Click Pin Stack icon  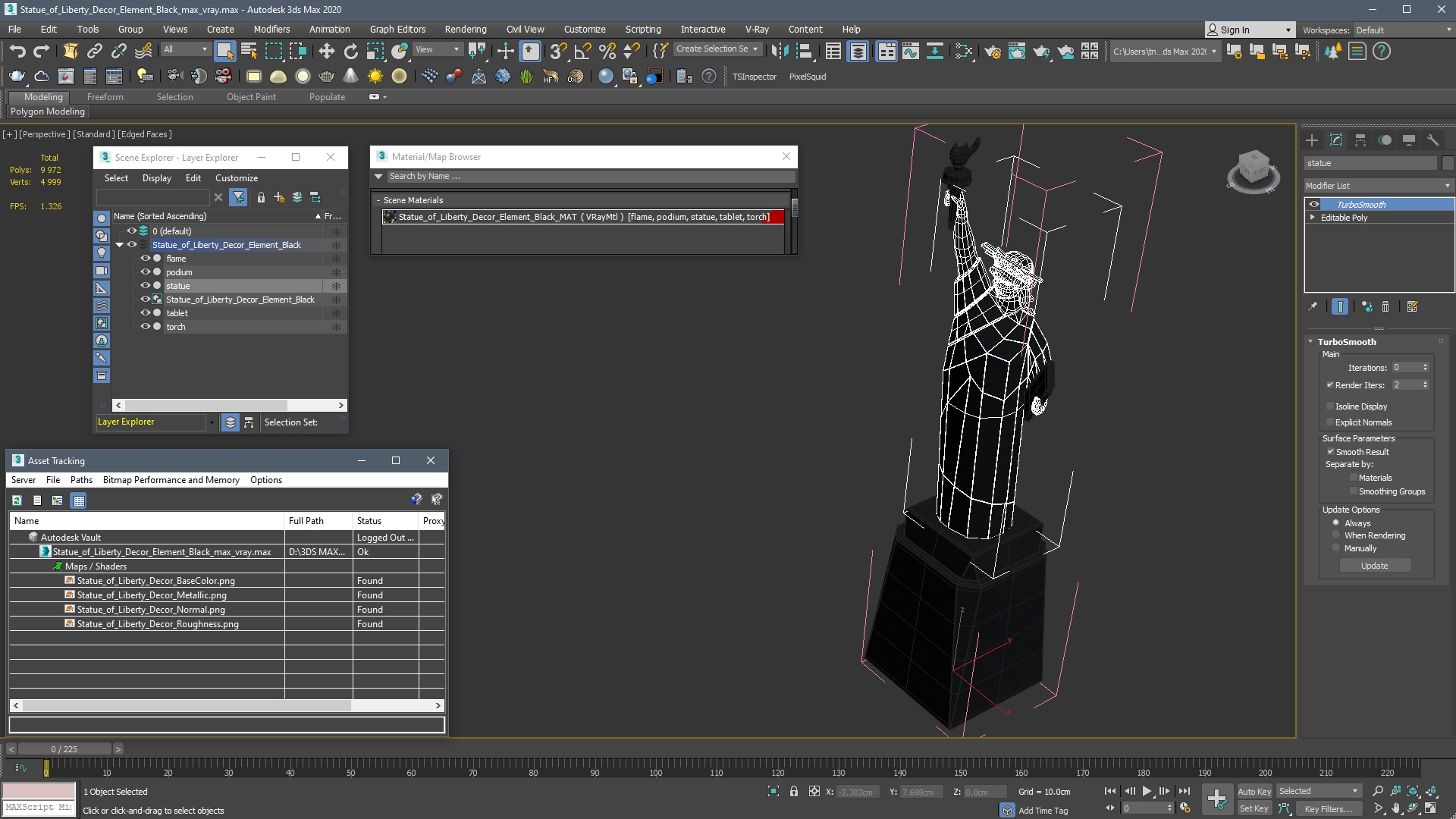pyautogui.click(x=1313, y=306)
